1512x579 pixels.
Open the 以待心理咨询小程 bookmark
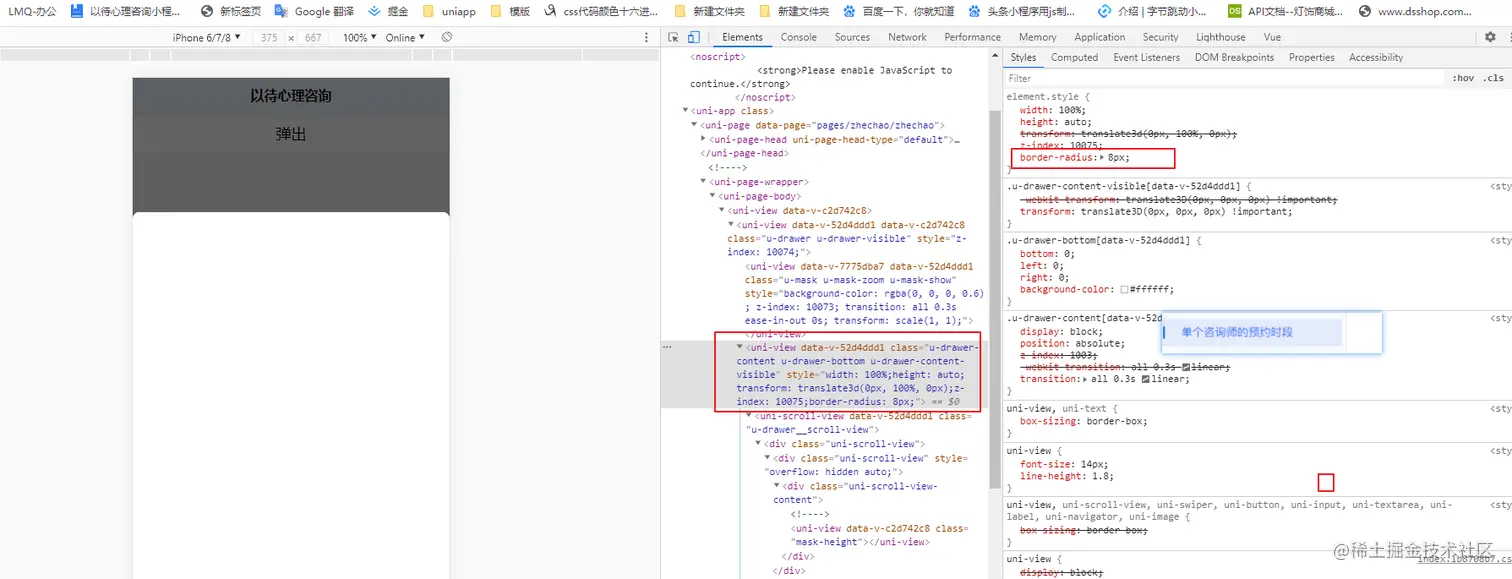coord(126,12)
